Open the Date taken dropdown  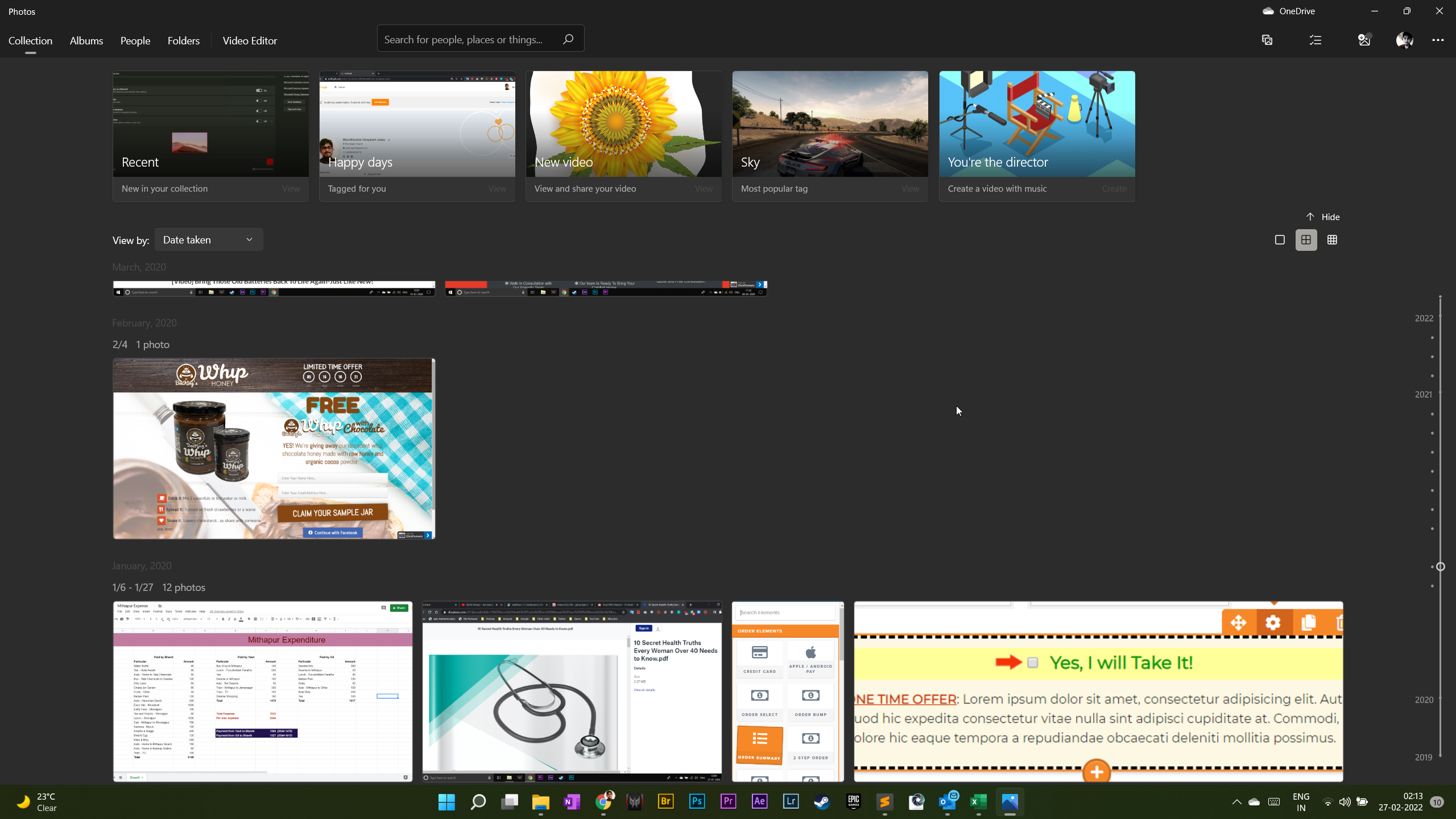[209, 240]
